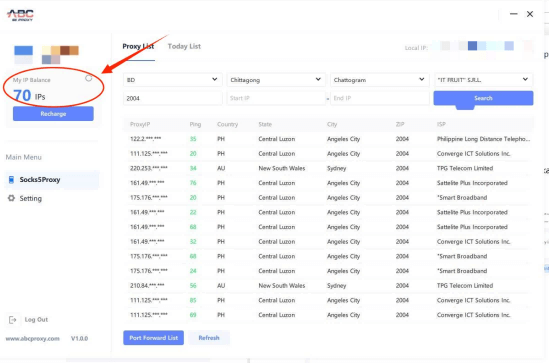549x363 pixels.
Task: Click the Log Out door icon
Action: 13,320
